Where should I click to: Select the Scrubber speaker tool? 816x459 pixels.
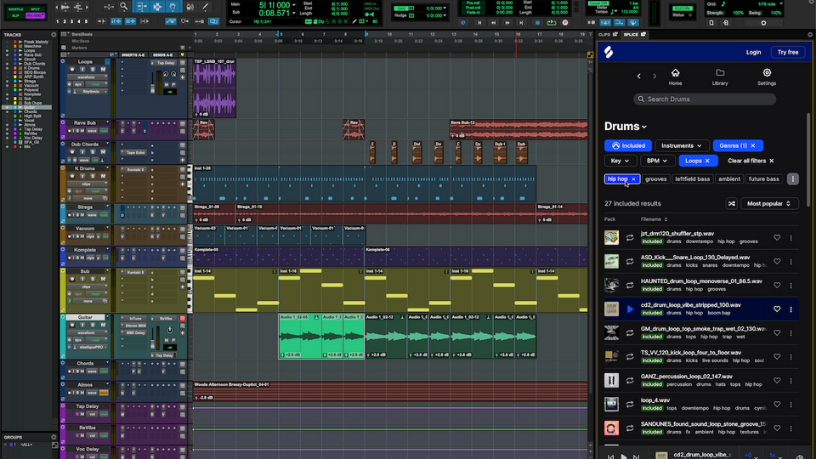click(x=190, y=7)
